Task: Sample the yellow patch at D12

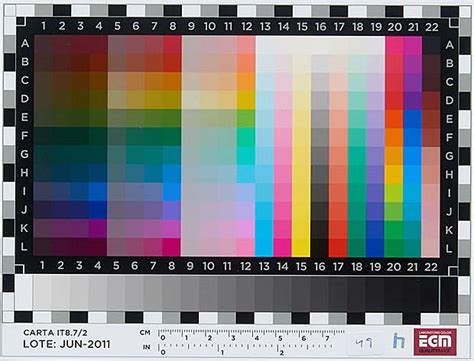Action: [246, 100]
